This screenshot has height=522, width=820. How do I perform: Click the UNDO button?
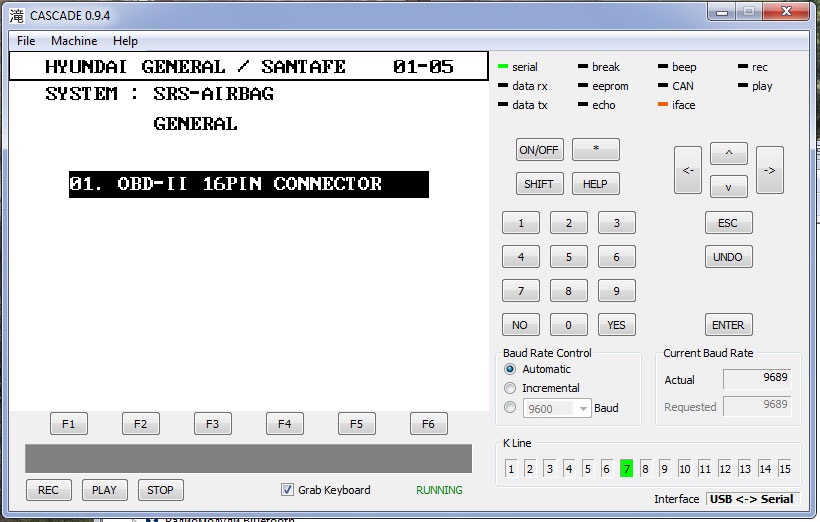(x=728, y=257)
